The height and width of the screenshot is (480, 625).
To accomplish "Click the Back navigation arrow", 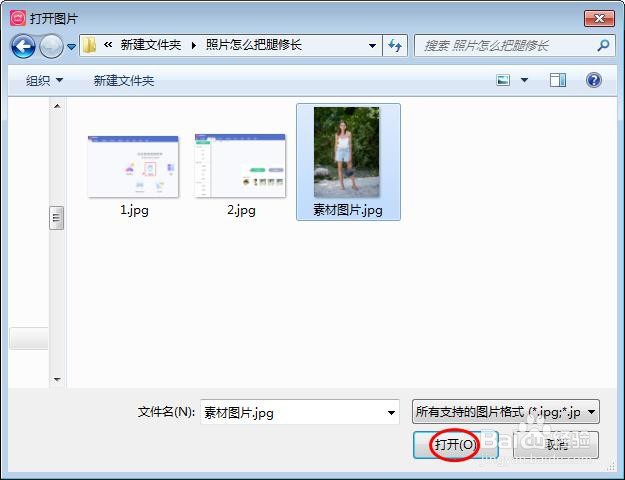I will point(23,46).
